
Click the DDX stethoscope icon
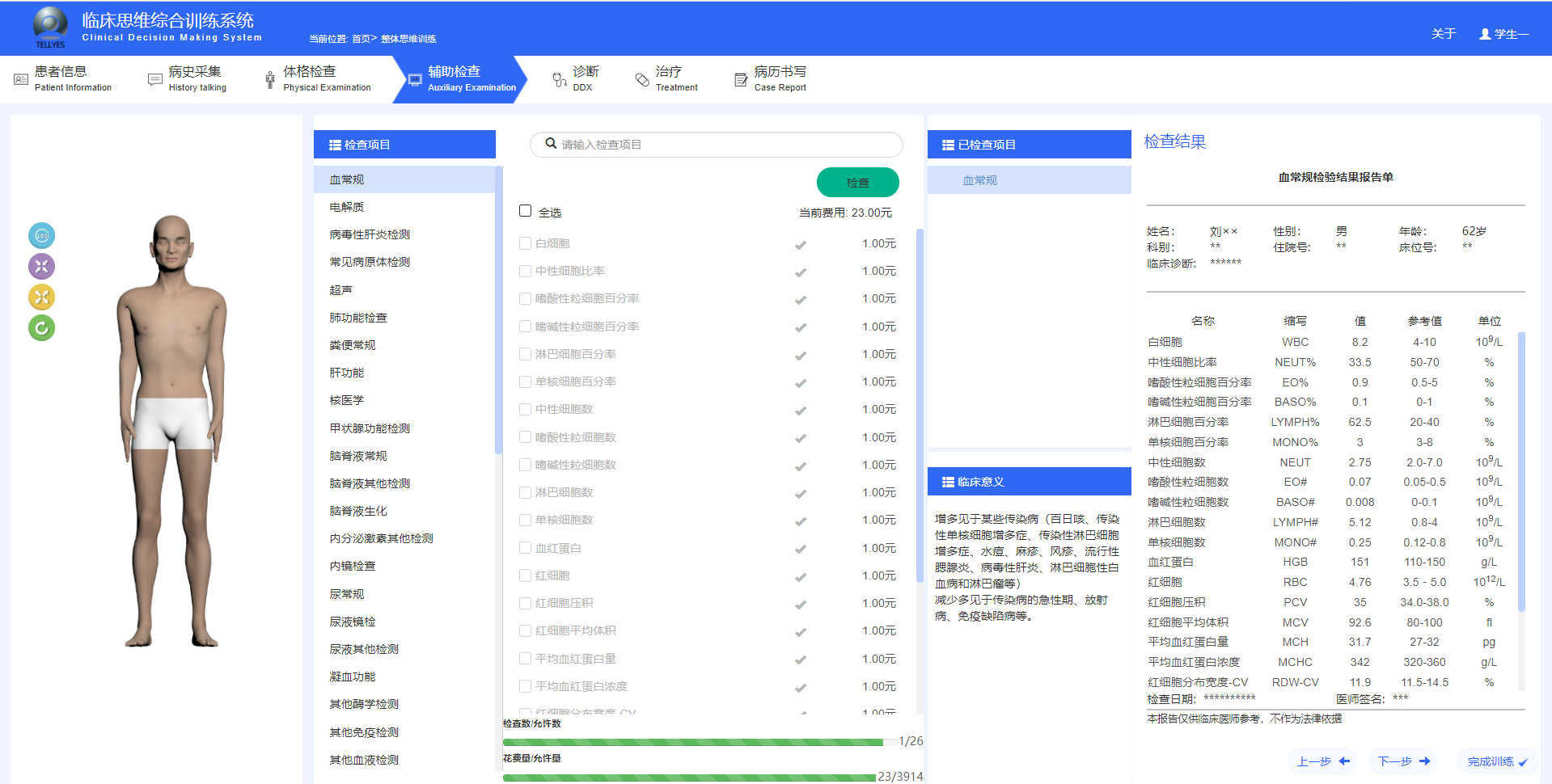560,79
